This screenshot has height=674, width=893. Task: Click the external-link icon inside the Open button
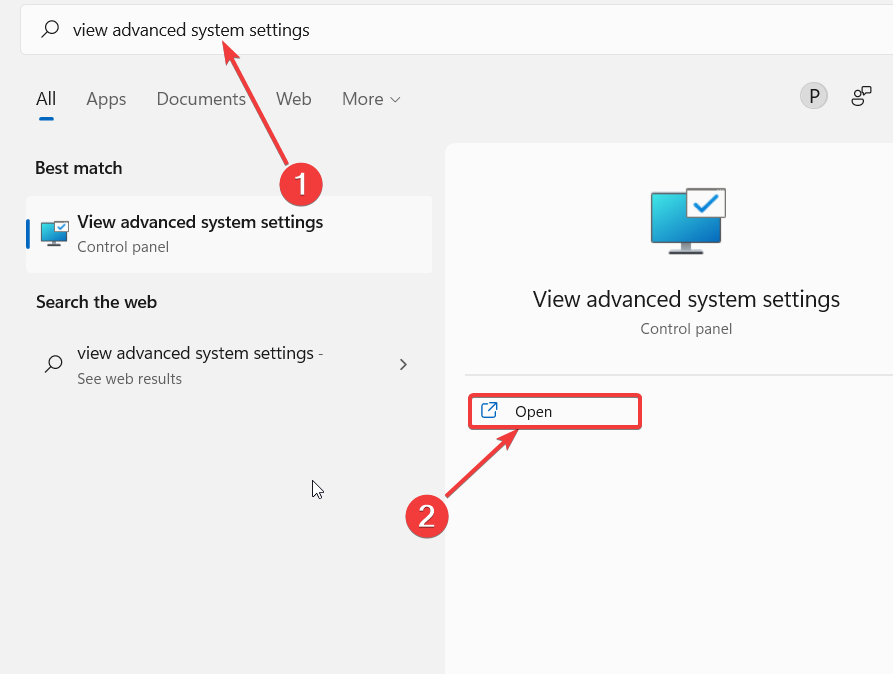[x=489, y=411]
